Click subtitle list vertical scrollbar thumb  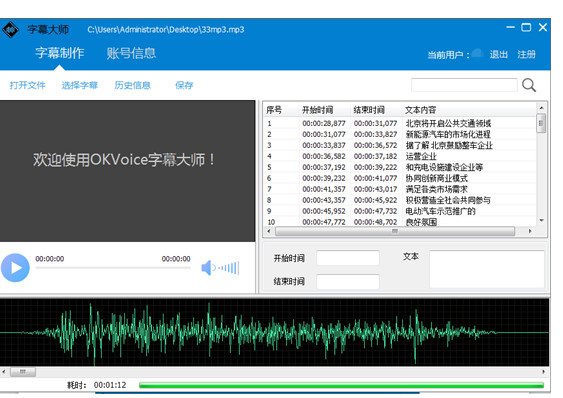541,123
